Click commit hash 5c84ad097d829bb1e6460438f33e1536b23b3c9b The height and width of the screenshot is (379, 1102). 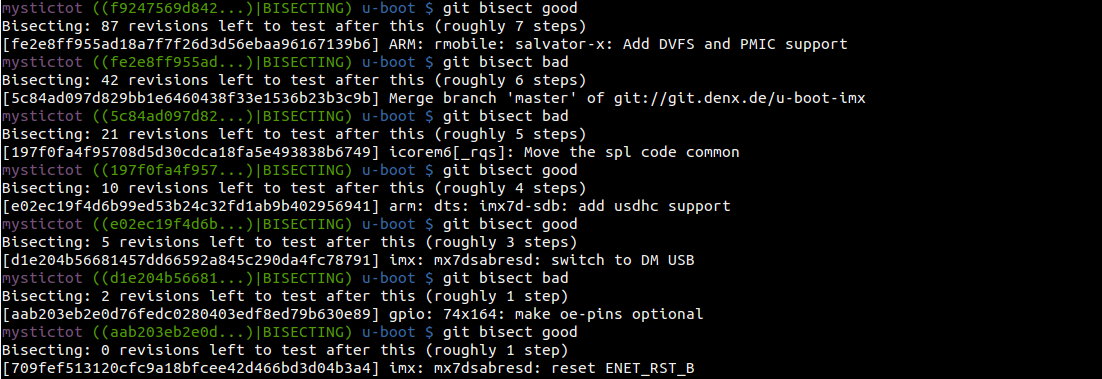[190, 98]
